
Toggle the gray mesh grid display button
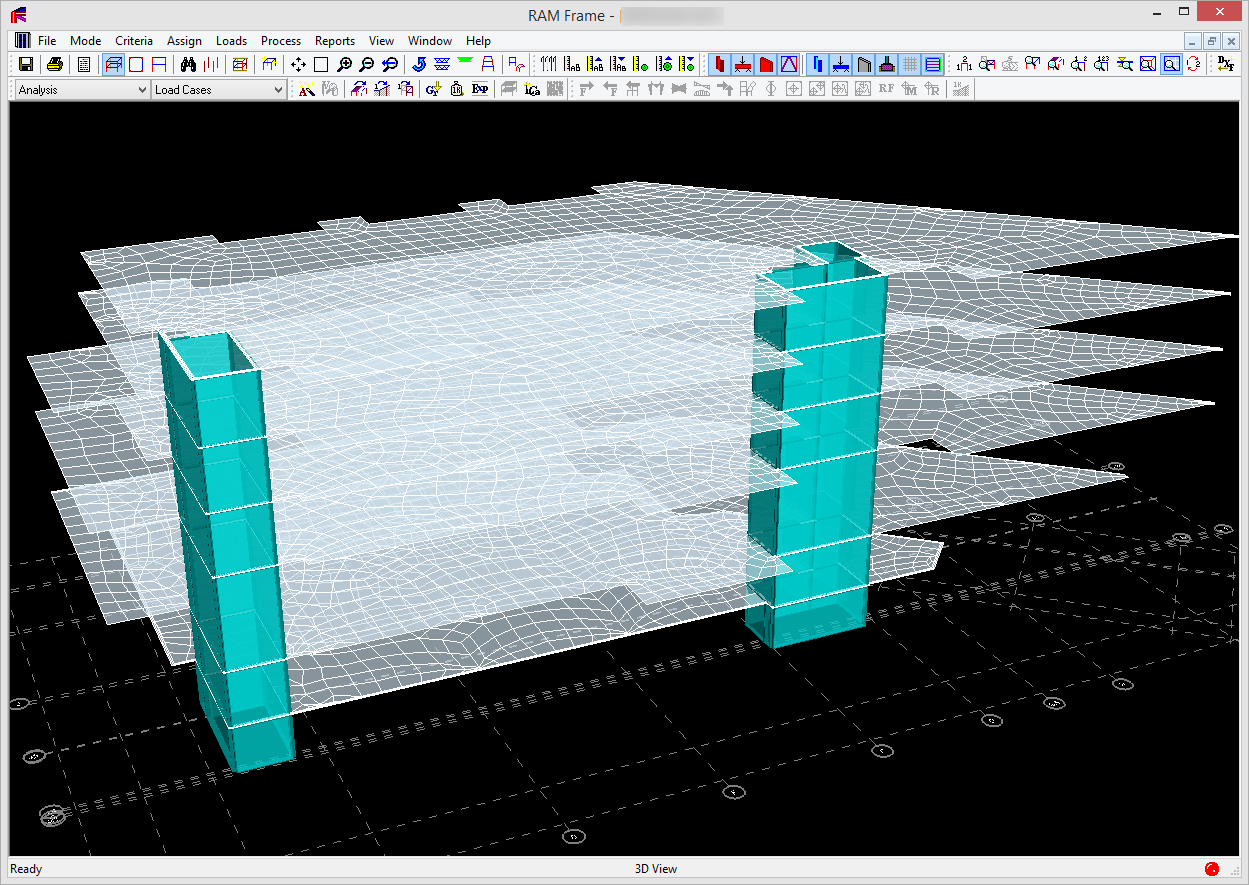(x=910, y=64)
